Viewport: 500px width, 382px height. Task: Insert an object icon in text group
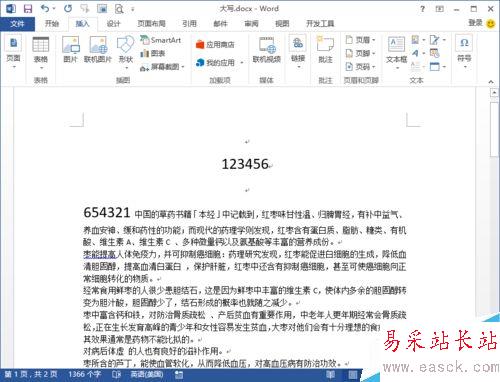click(435, 66)
